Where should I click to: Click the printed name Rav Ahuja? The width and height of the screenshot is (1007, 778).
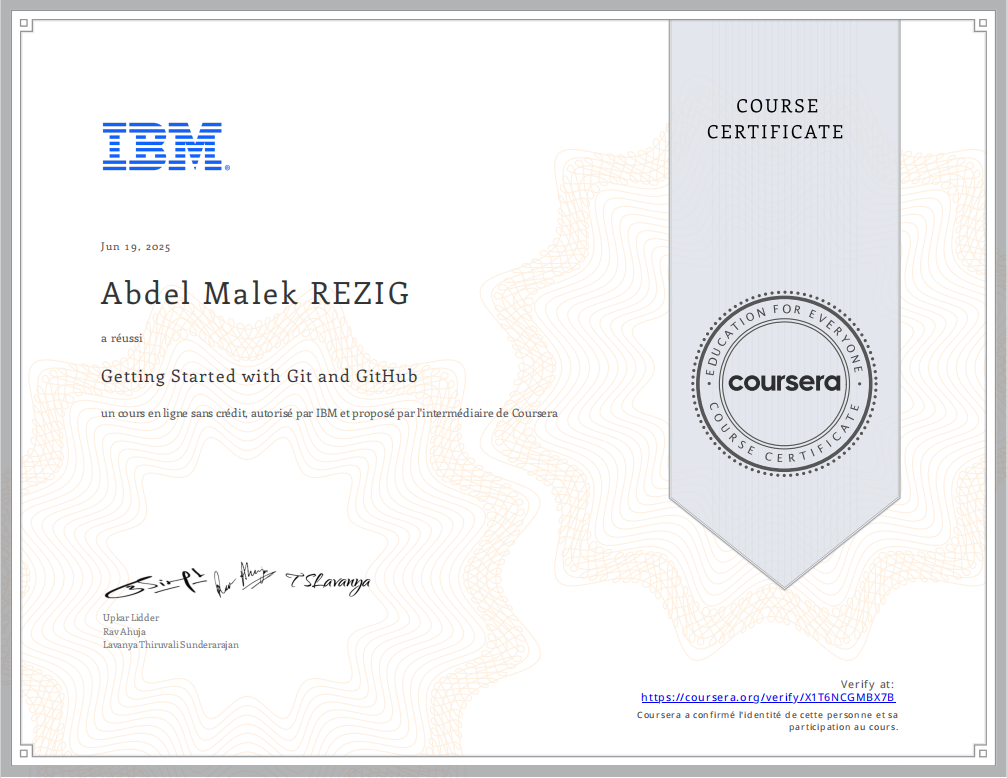124,631
